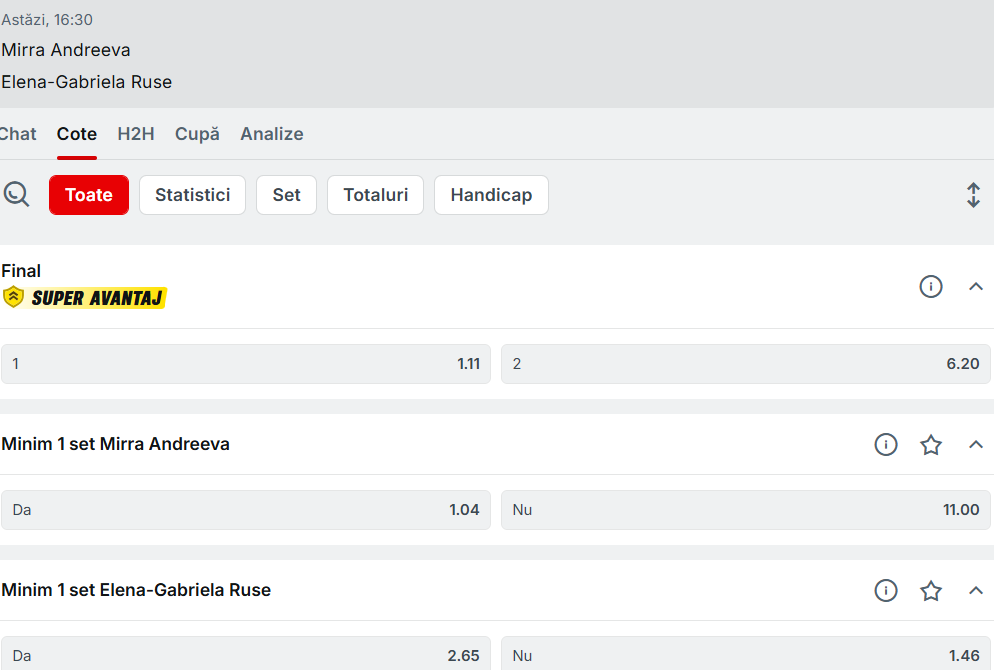Open info for Minim 1 set Elena-Gabriela Ruse

885,591
